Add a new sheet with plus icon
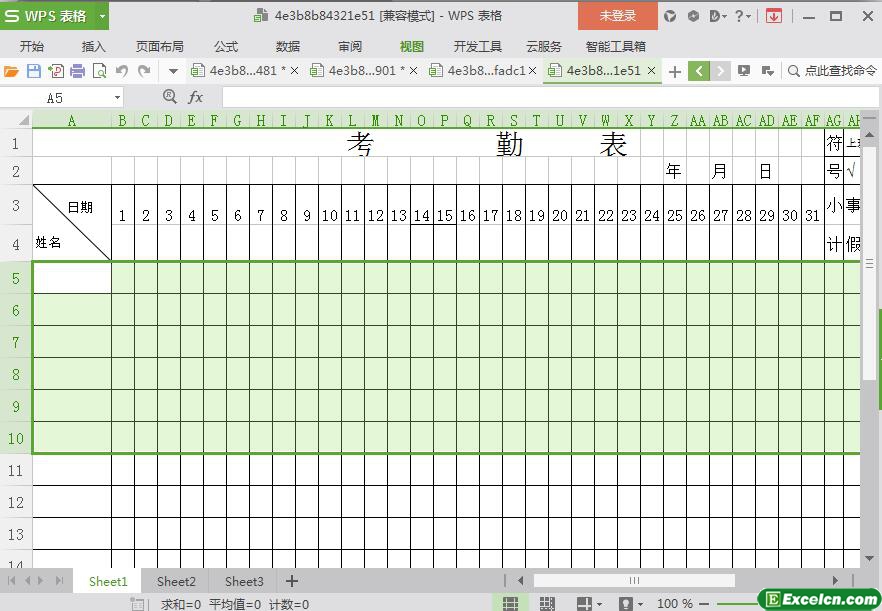Image resolution: width=882 pixels, height=611 pixels. 292,581
